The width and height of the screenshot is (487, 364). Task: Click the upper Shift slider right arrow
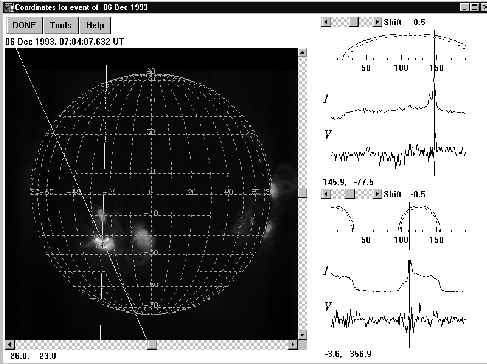(x=377, y=22)
